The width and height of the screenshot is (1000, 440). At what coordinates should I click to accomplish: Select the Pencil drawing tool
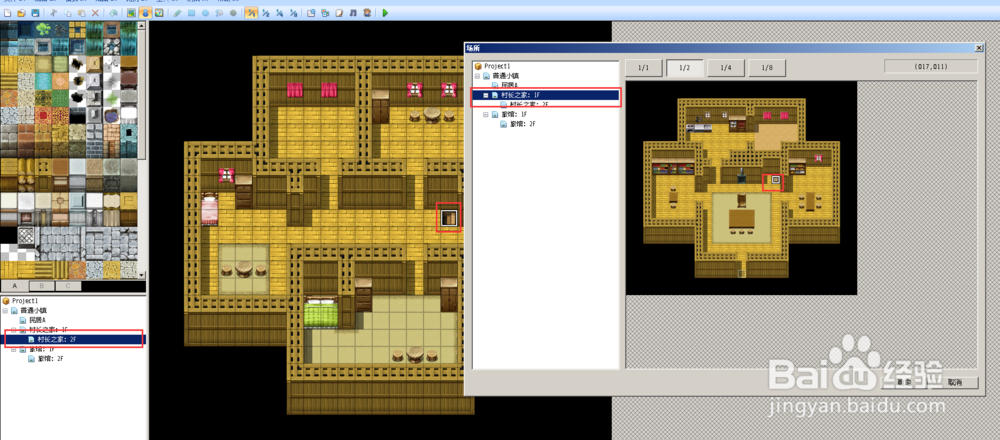click(177, 13)
